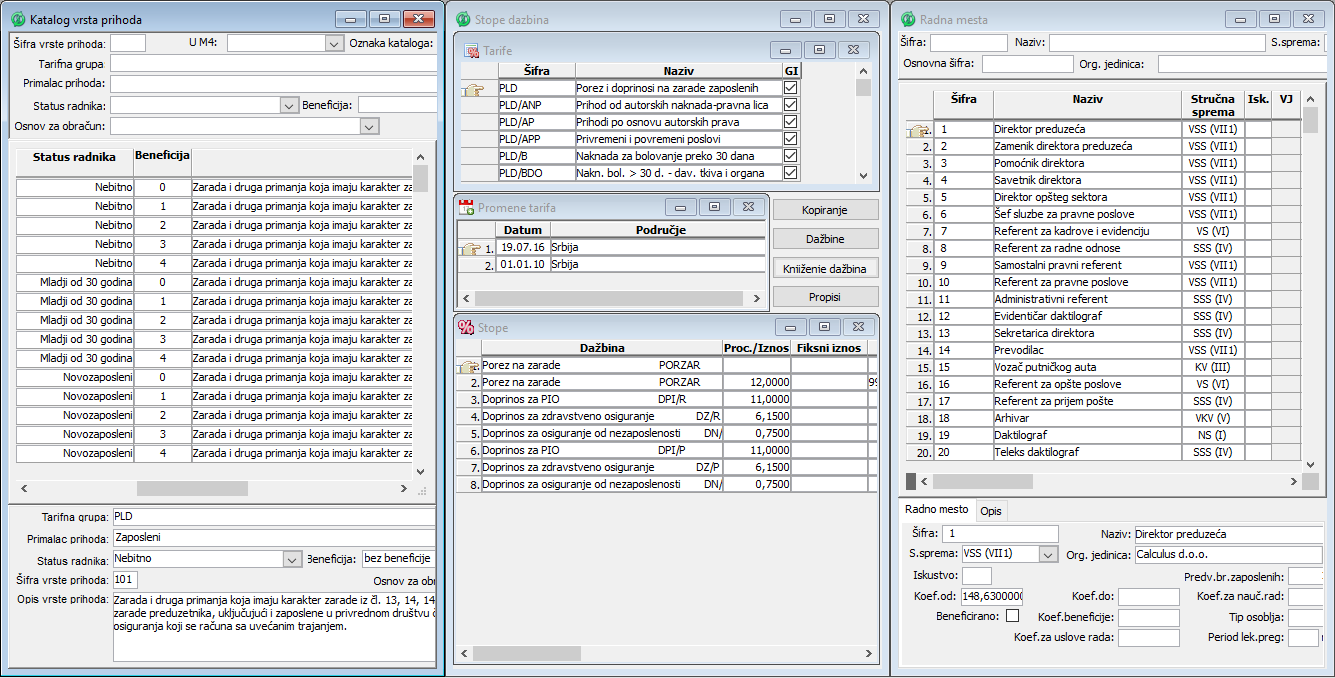Expand the Osnov za obračun filter dropdown
Viewport: 1335px width, 678px height.
[x=369, y=126]
